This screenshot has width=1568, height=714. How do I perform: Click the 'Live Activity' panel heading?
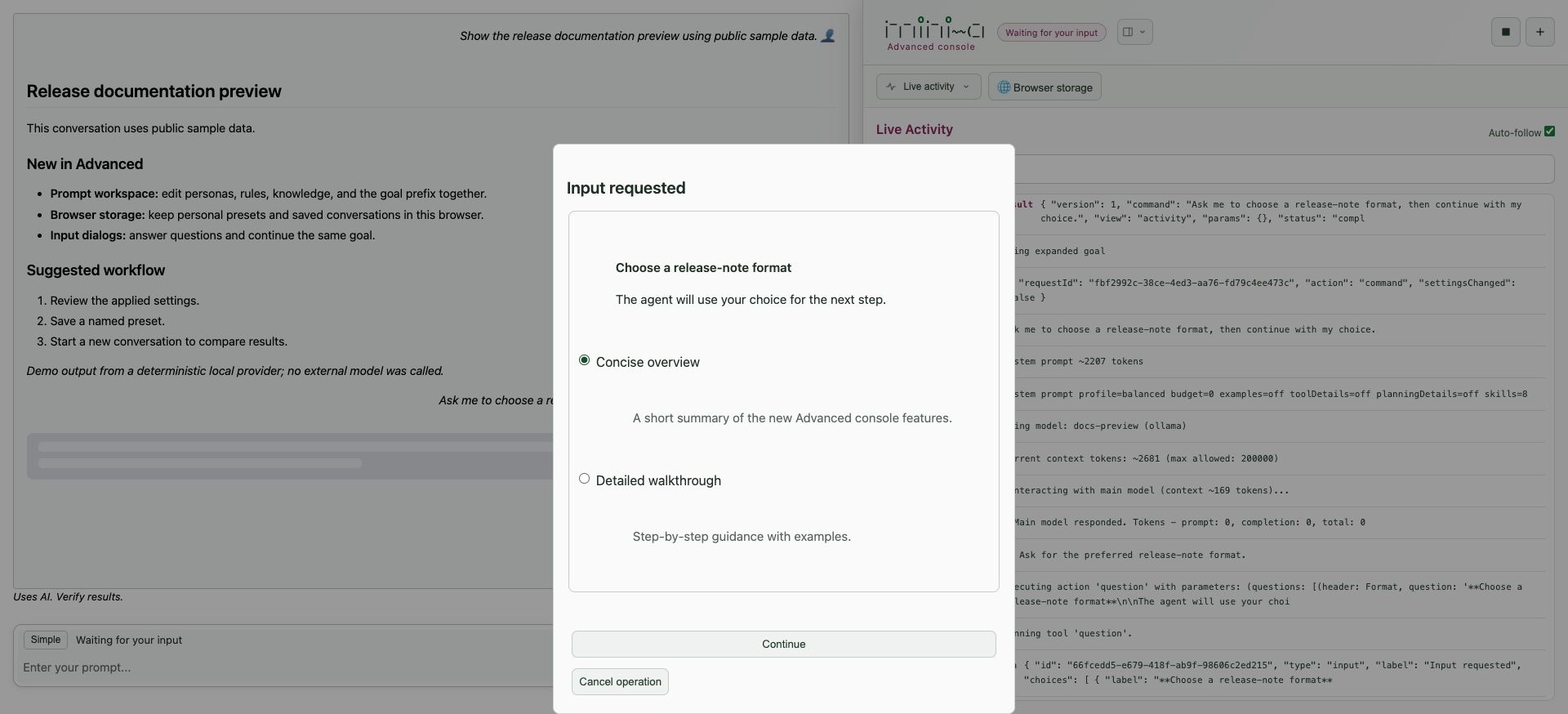(x=914, y=129)
